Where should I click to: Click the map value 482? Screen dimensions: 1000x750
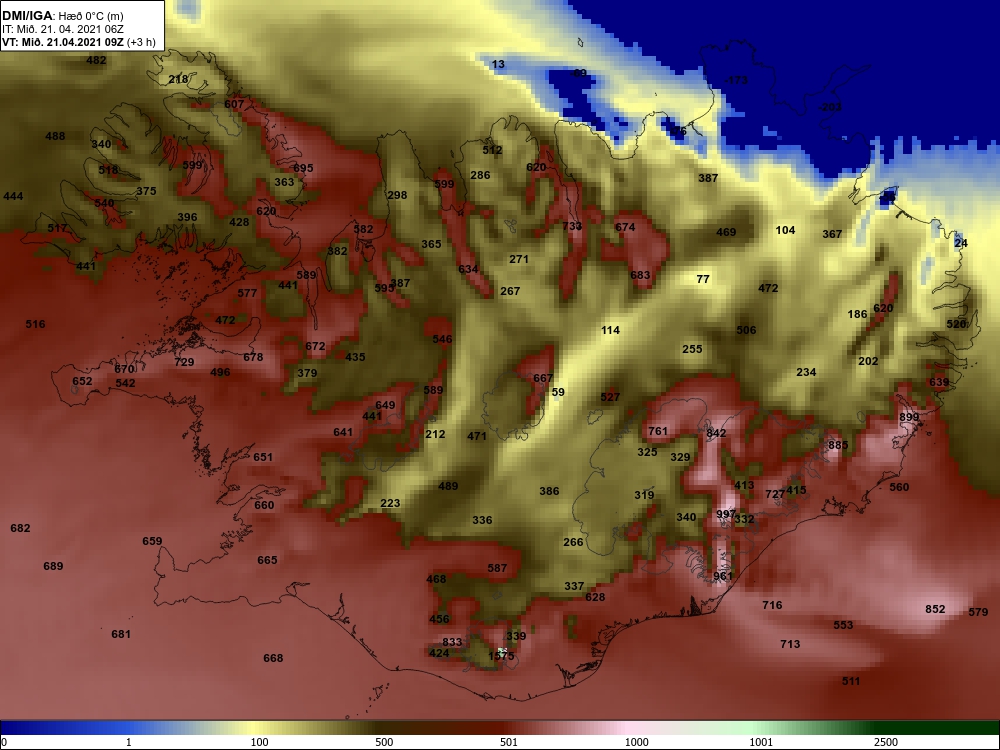pos(96,60)
